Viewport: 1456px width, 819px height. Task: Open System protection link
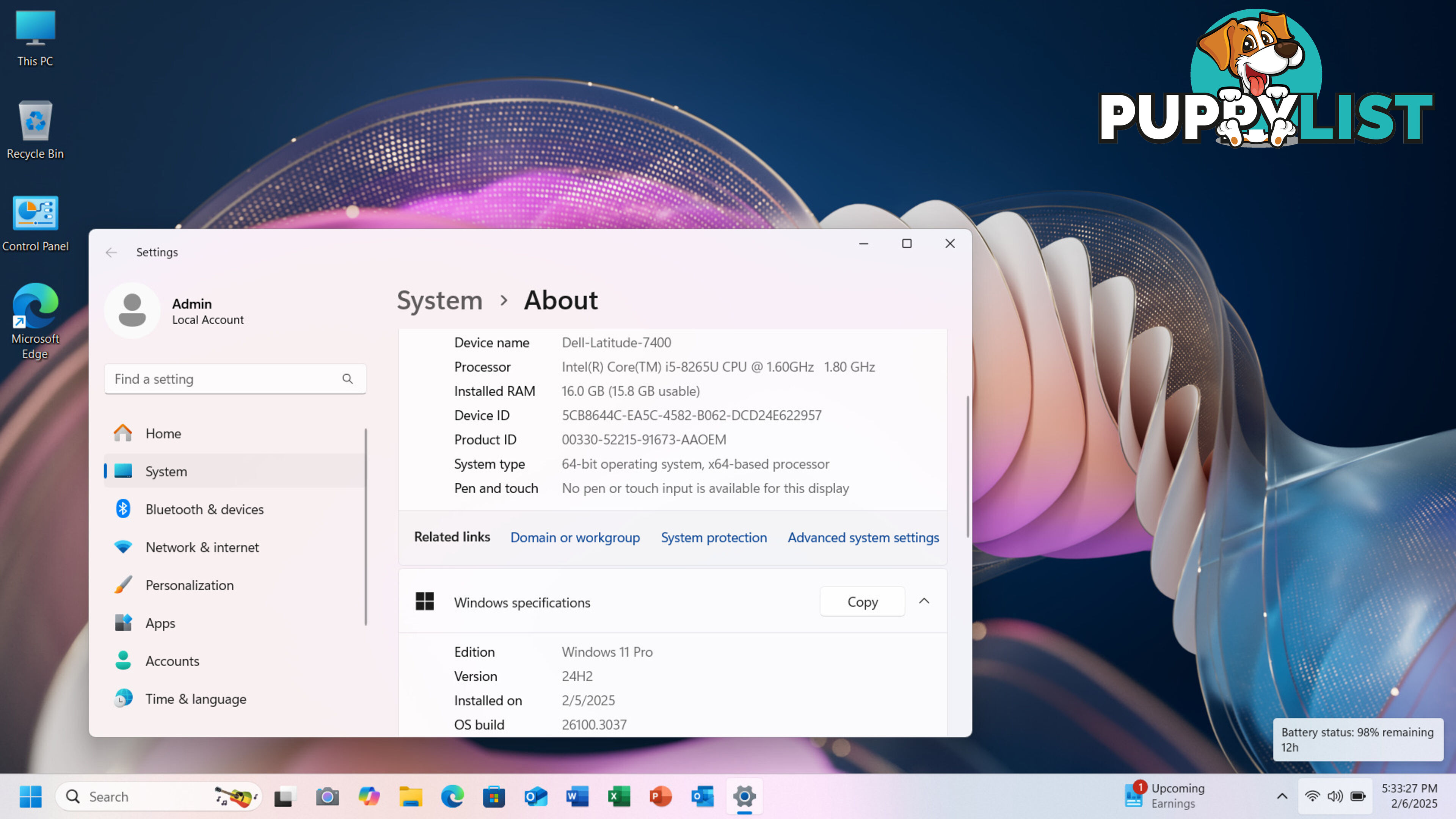714,538
